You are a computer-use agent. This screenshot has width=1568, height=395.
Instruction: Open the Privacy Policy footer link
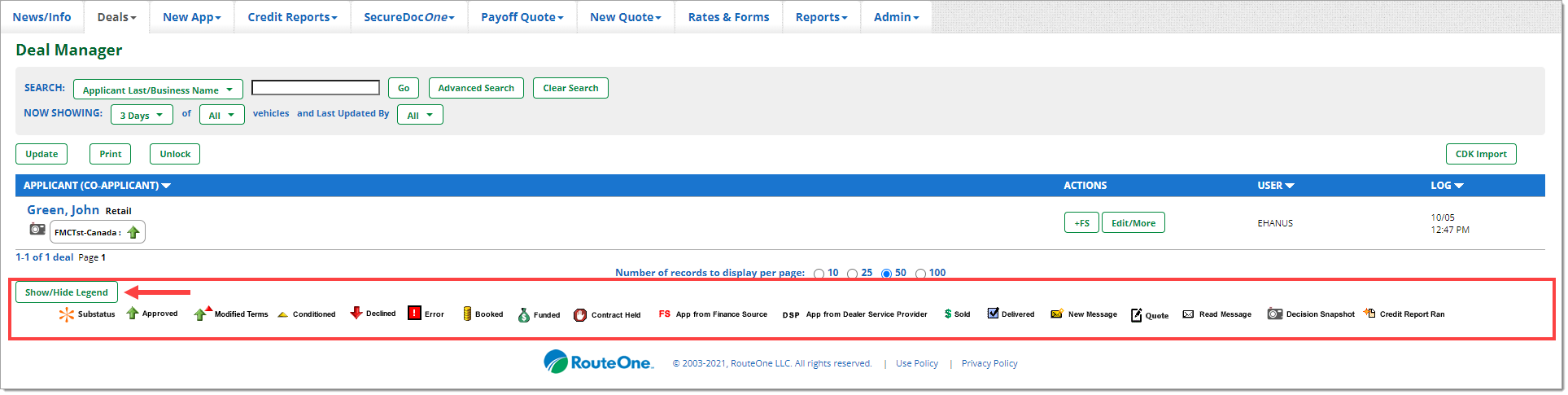989,363
